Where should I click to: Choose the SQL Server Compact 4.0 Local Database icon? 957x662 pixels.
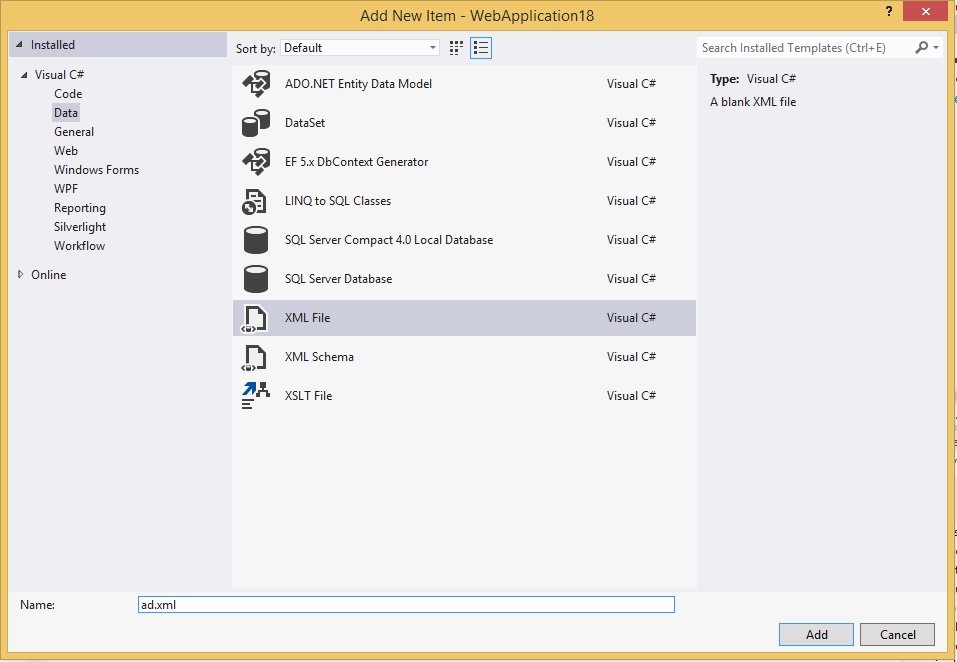[255, 240]
